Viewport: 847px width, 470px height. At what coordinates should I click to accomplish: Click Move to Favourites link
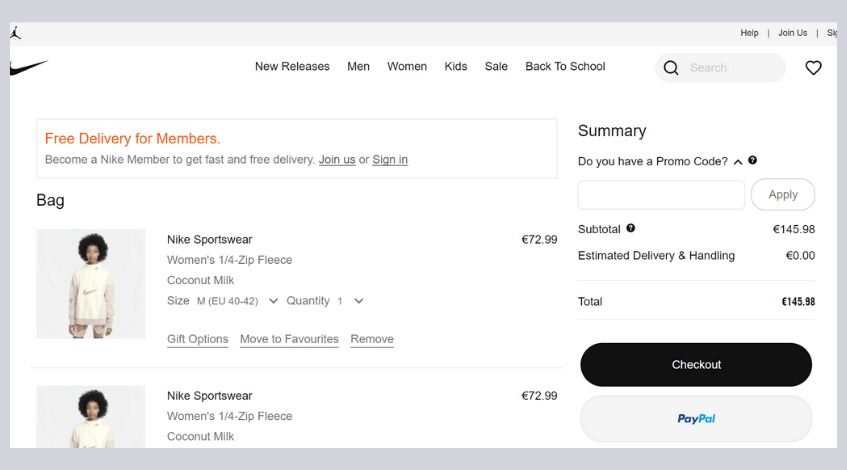[x=289, y=339]
